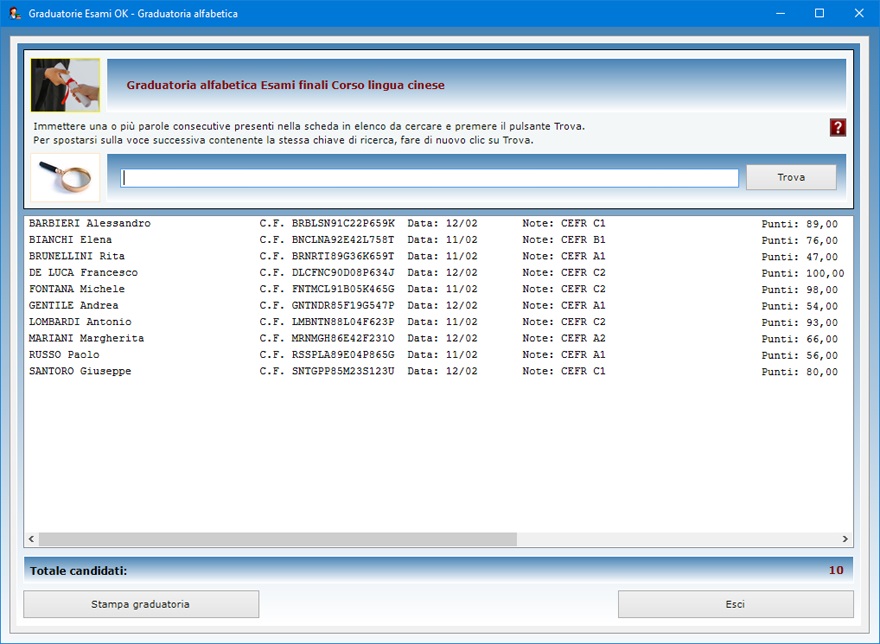Select the row RUSSO Paolo

[438, 355]
